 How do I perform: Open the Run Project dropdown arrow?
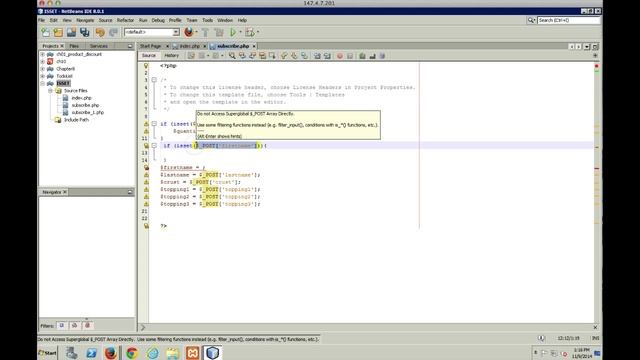(240, 32)
